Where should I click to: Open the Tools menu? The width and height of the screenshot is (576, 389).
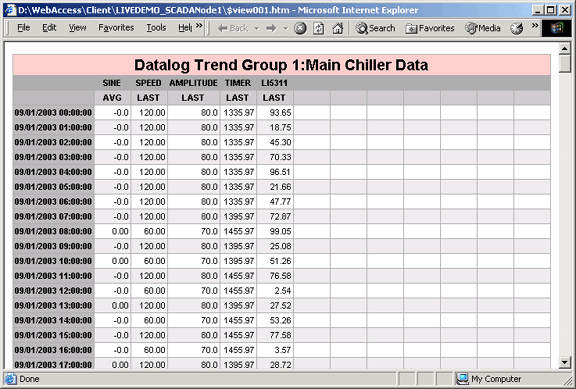[156, 28]
